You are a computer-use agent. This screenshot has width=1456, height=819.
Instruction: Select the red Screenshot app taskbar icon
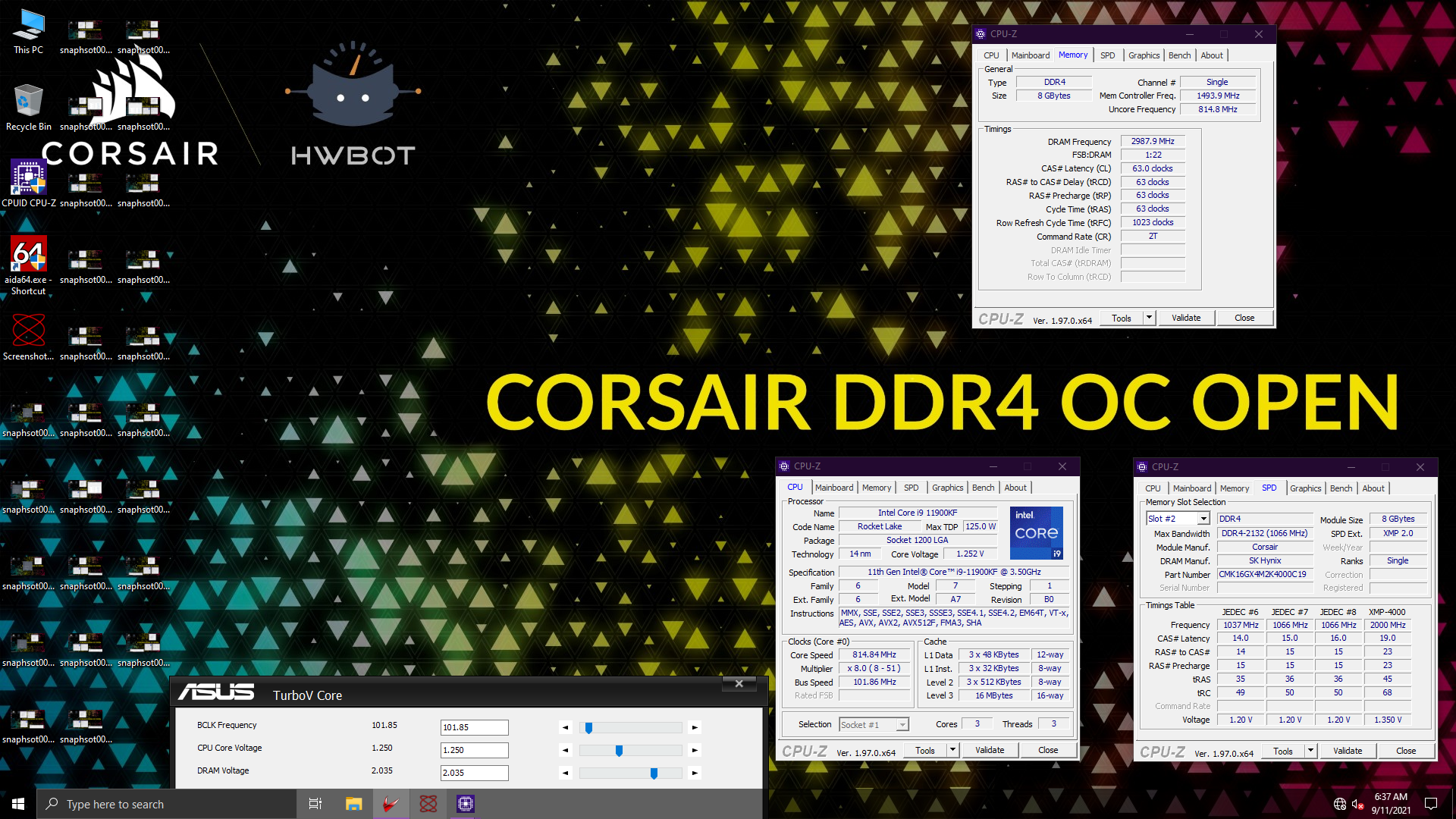click(x=428, y=804)
